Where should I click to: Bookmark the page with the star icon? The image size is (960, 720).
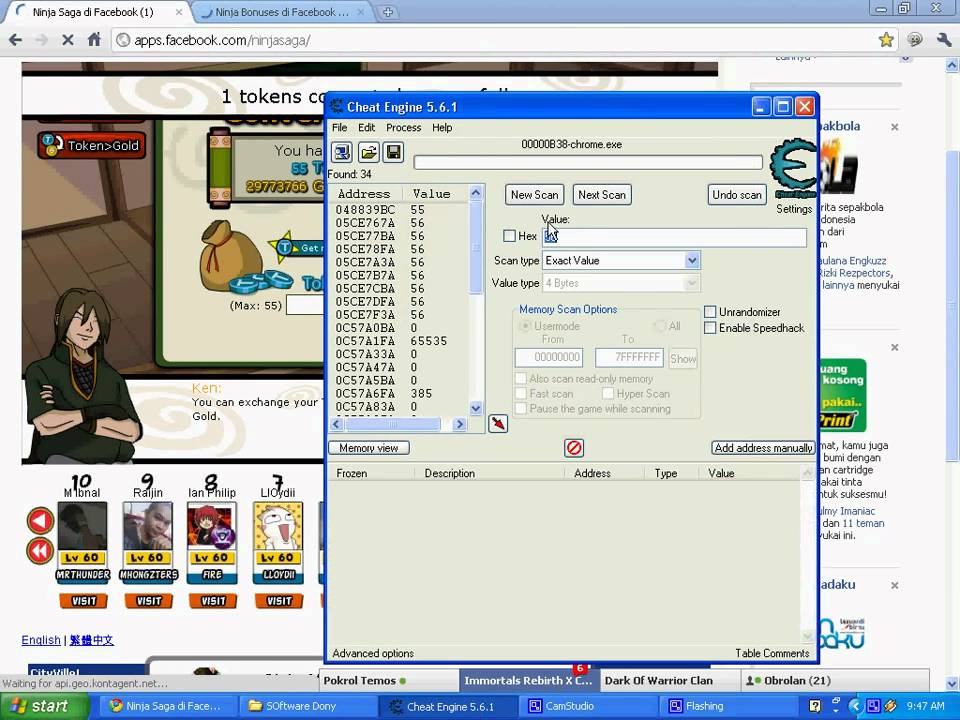(x=886, y=40)
